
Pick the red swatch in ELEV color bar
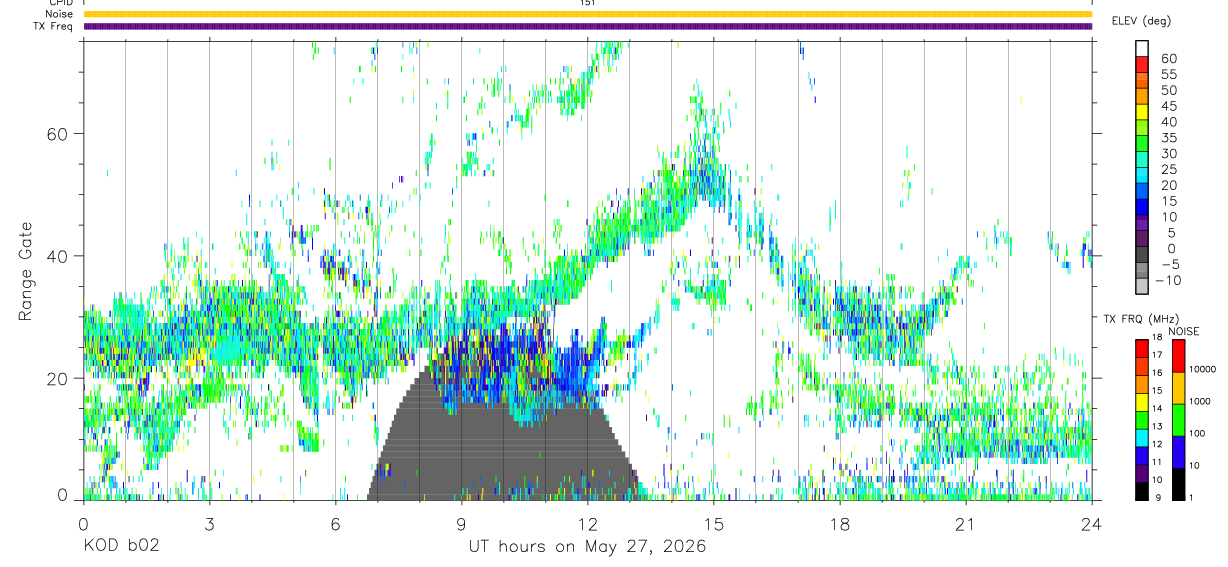click(x=1142, y=65)
